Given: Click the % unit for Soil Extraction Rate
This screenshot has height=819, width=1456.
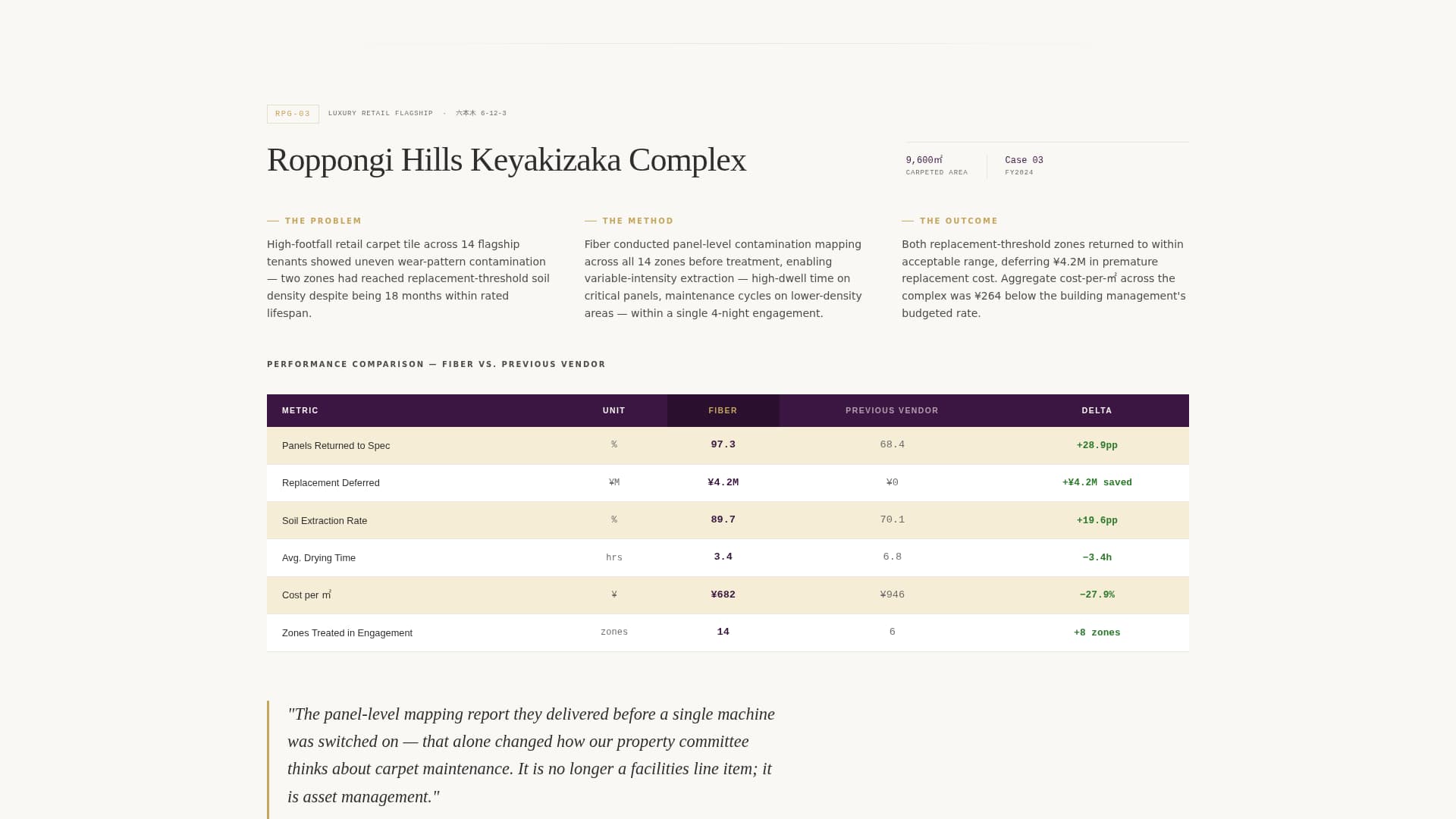Looking at the screenshot, I should tap(614, 520).
